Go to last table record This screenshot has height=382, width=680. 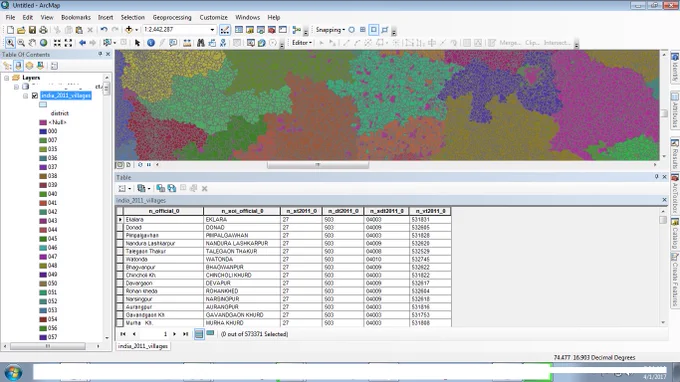(x=185, y=334)
